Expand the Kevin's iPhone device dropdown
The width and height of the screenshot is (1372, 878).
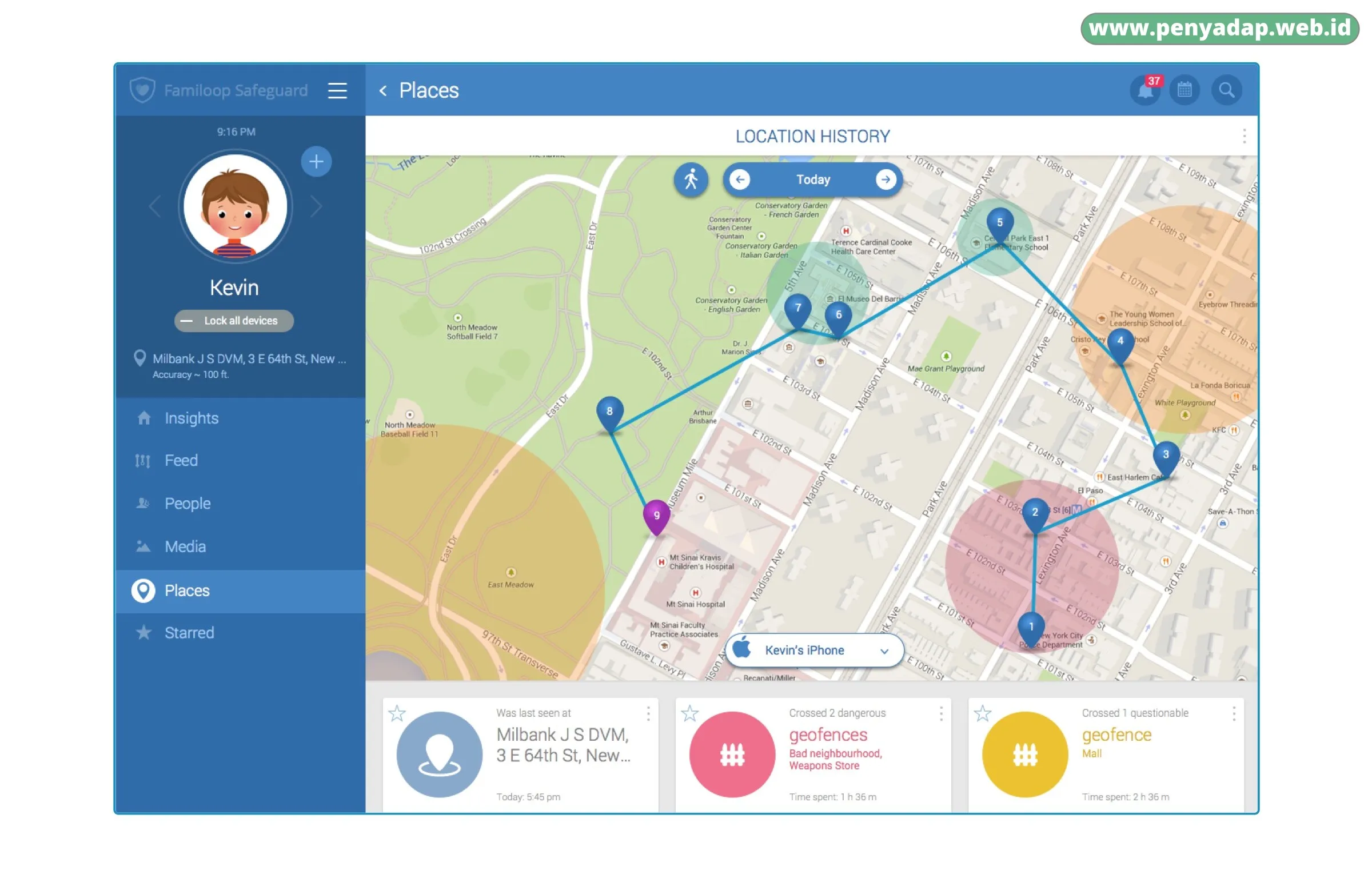(x=815, y=650)
